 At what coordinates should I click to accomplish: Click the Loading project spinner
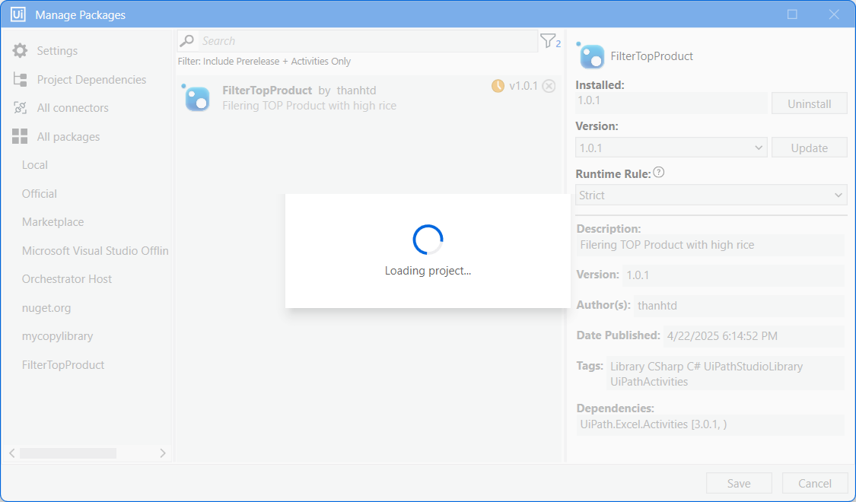pyautogui.click(x=427, y=240)
